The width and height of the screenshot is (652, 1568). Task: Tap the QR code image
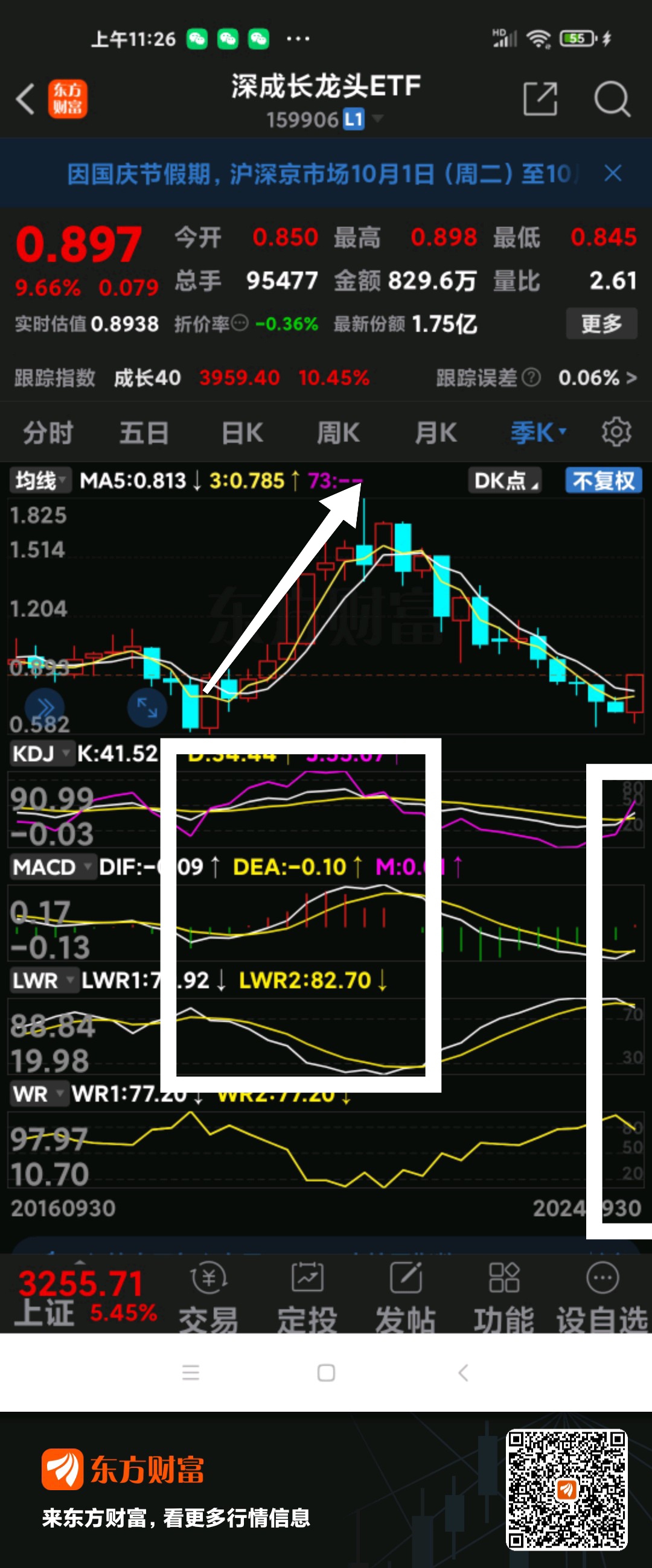coord(567,1490)
